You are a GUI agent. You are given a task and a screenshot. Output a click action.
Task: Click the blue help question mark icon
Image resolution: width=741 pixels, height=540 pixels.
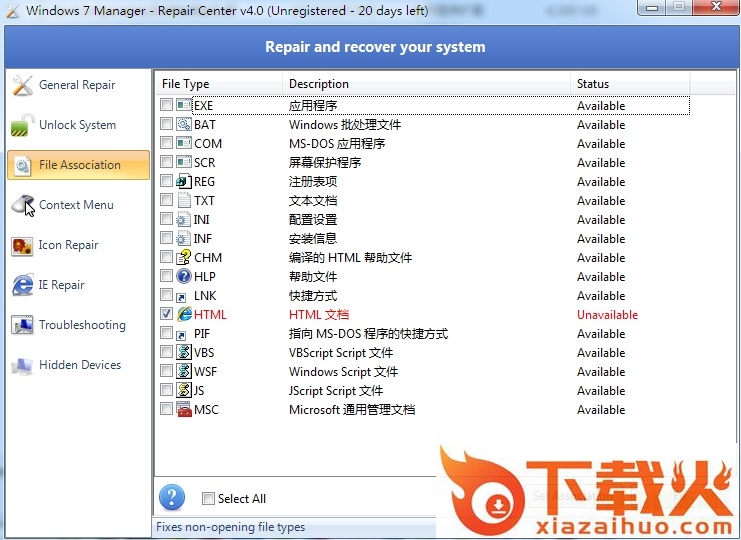click(x=172, y=498)
